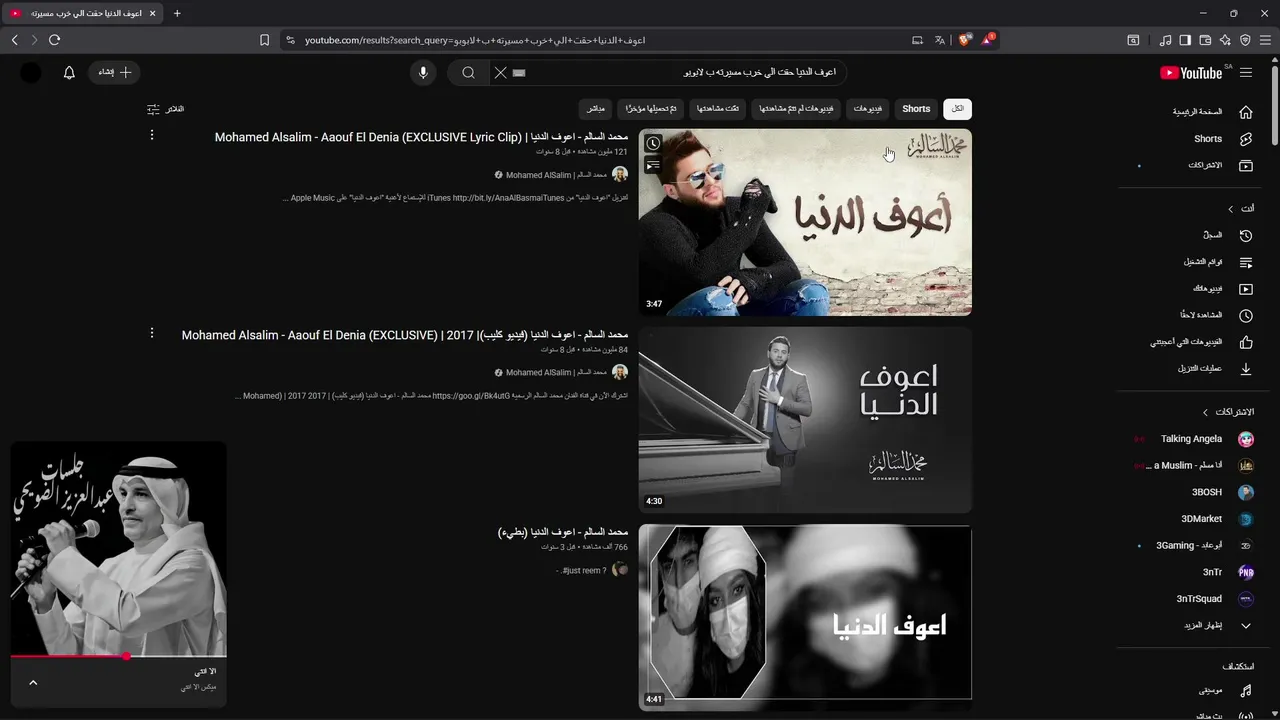The height and width of the screenshot is (720, 1280).
Task: Reload the page
Action: pyautogui.click(x=54, y=40)
